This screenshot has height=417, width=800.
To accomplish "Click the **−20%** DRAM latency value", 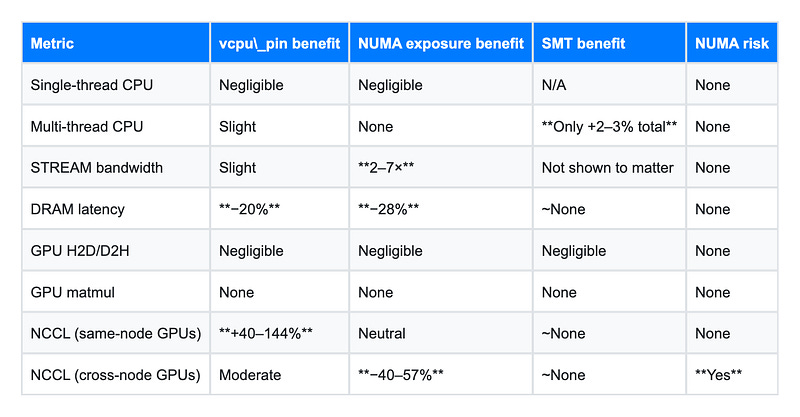I will [x=280, y=209].
